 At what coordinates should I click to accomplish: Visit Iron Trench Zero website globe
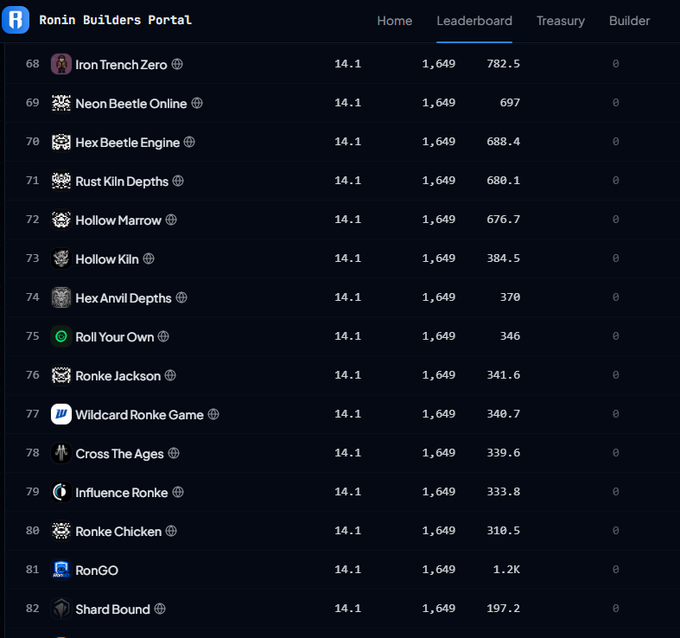(177, 64)
